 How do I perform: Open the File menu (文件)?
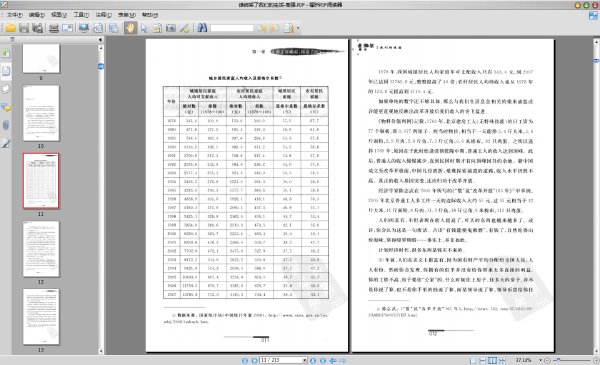15,15
